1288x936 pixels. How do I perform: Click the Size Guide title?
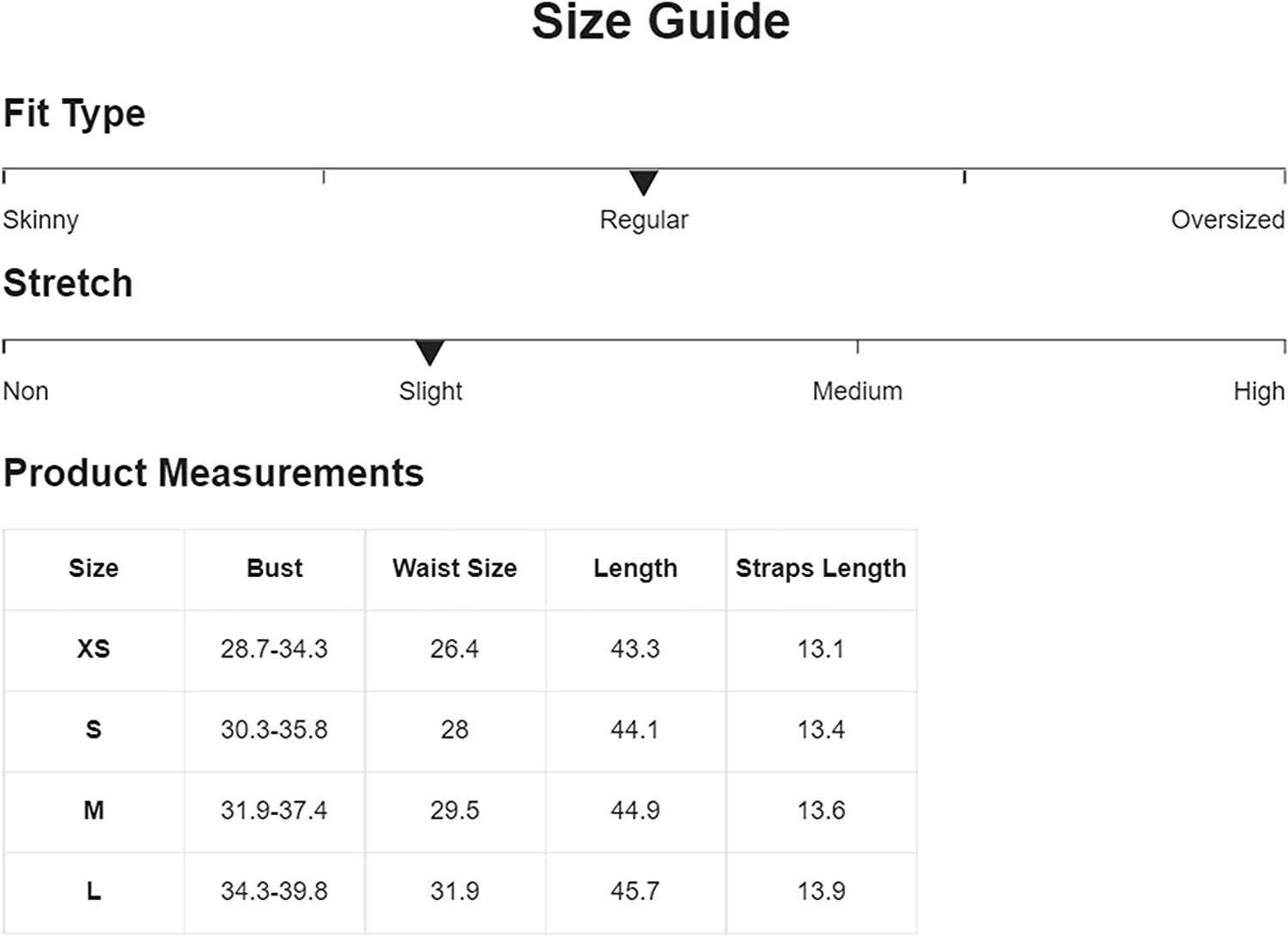pyautogui.click(x=660, y=22)
